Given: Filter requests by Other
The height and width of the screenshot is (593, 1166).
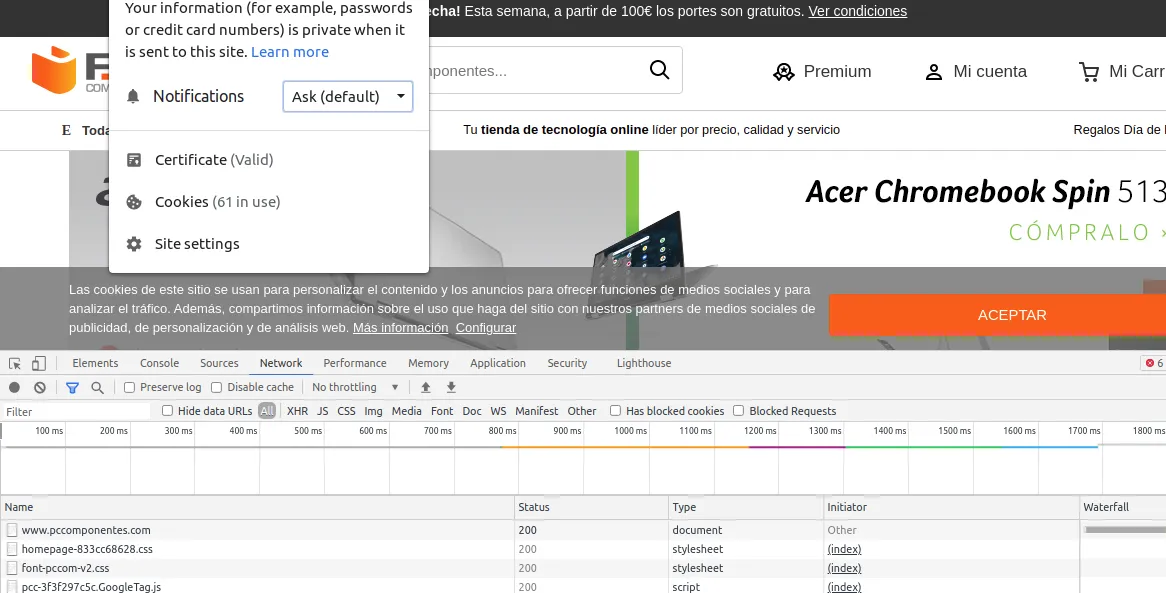Looking at the screenshot, I should (582, 411).
